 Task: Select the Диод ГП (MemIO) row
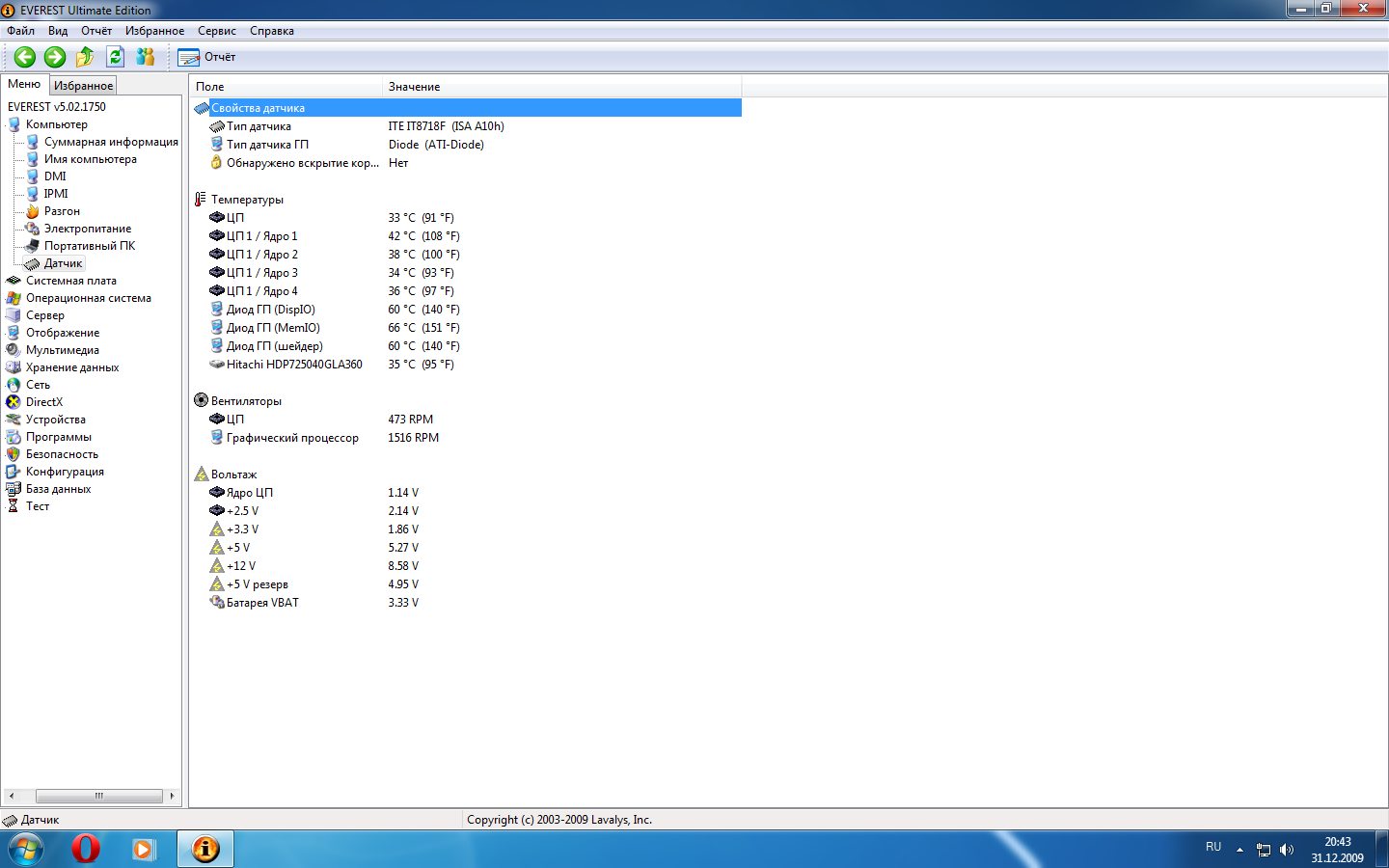466,328
